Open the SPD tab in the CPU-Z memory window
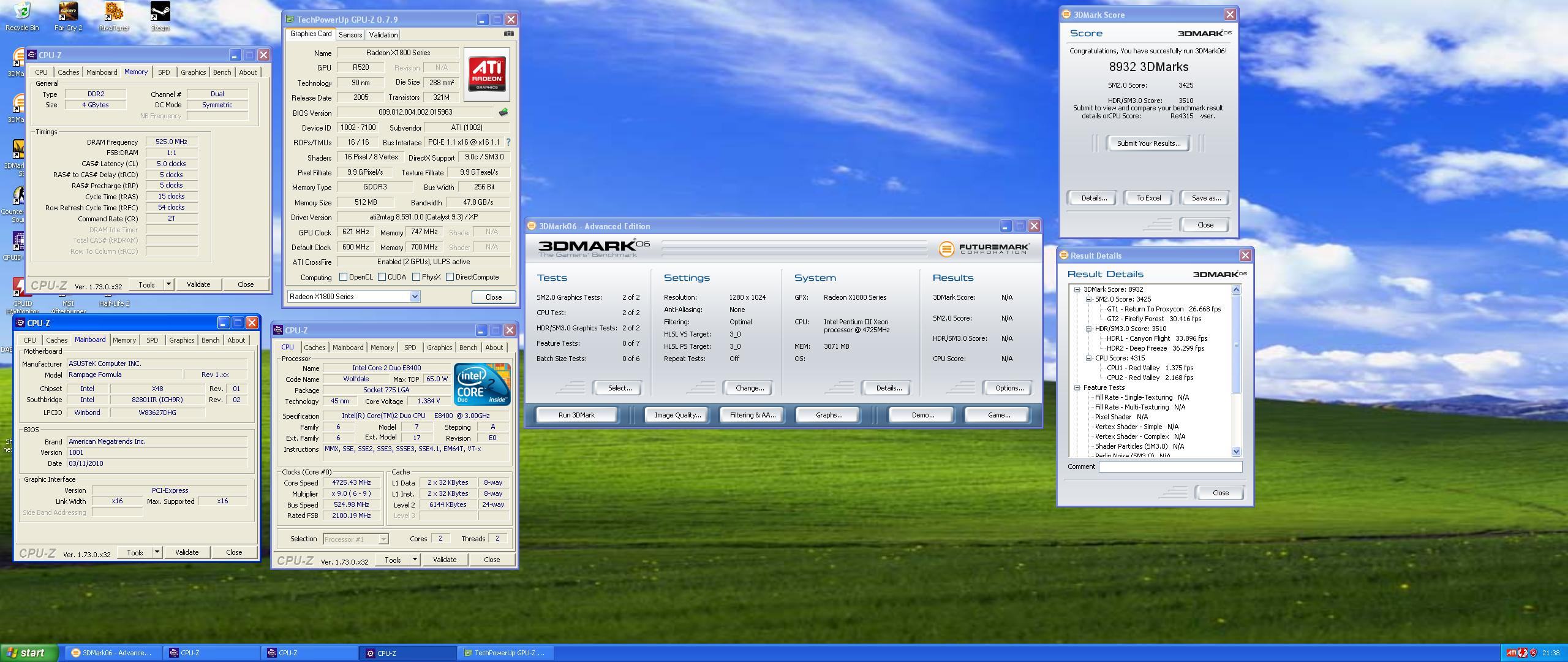Viewport: 1568px width, 662px height. [x=164, y=72]
